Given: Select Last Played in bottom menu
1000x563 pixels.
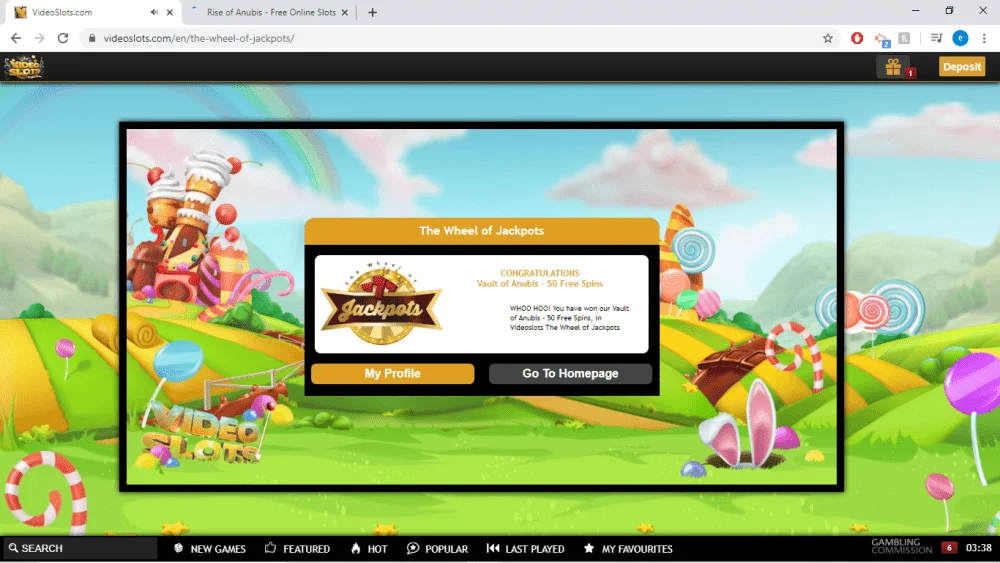Looking at the screenshot, I should pyautogui.click(x=526, y=548).
